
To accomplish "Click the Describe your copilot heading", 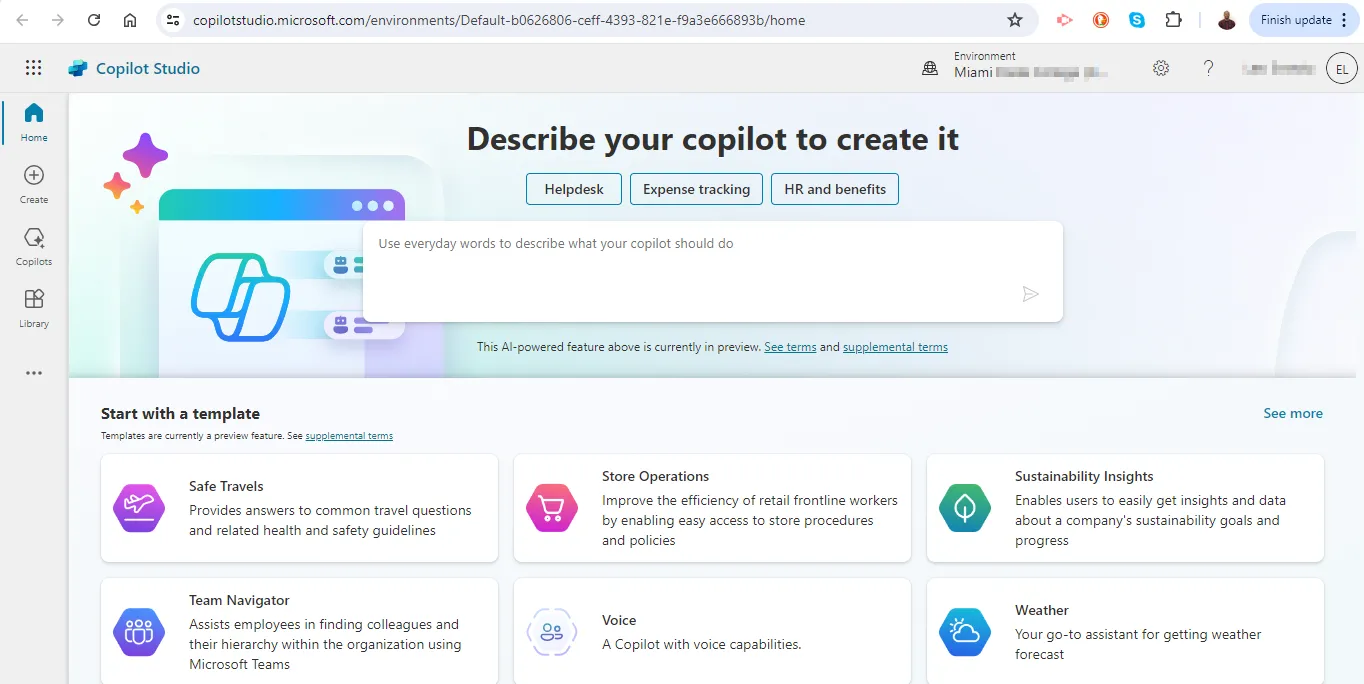I will [713, 139].
